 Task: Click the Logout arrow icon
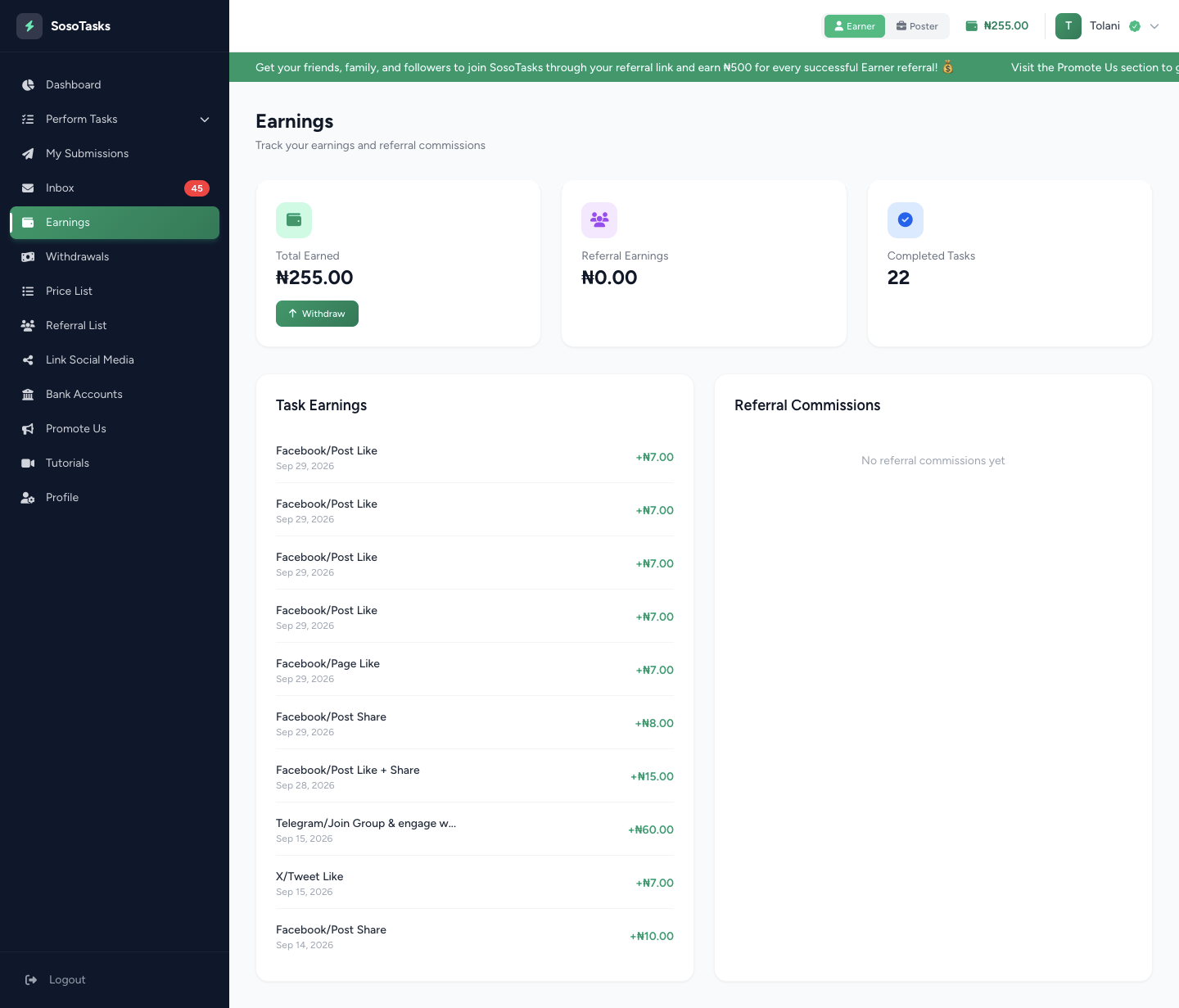point(31,980)
